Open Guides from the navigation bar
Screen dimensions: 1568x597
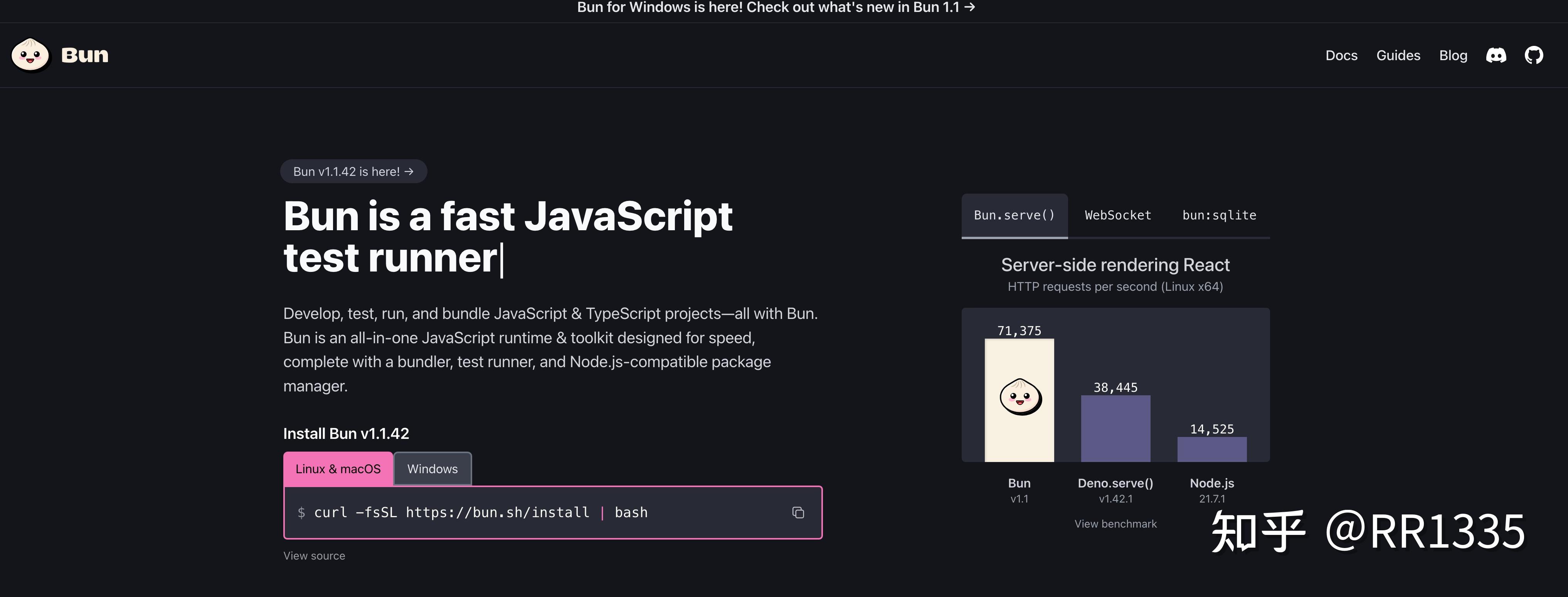coord(1398,55)
